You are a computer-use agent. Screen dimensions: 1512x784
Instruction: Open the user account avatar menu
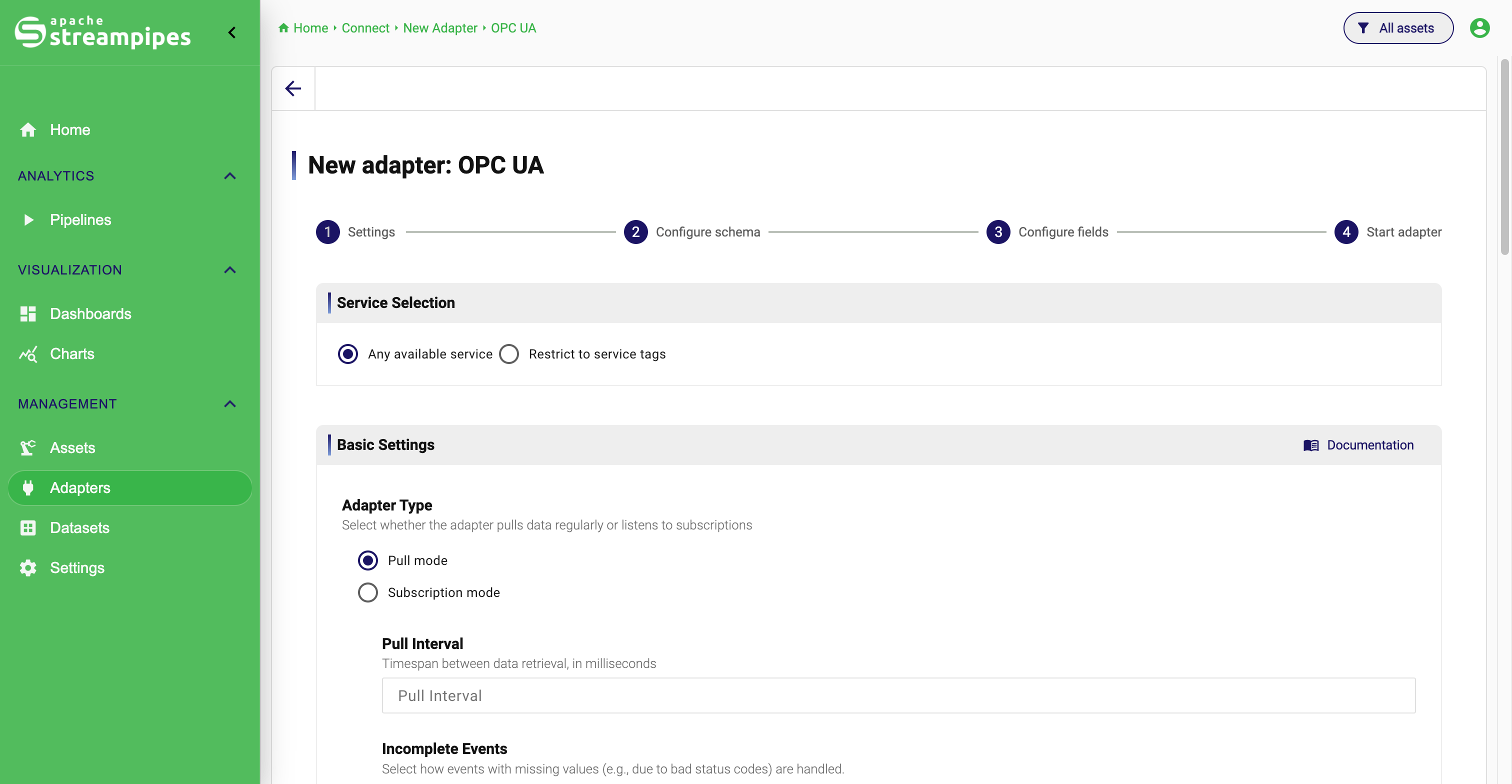pos(1479,27)
